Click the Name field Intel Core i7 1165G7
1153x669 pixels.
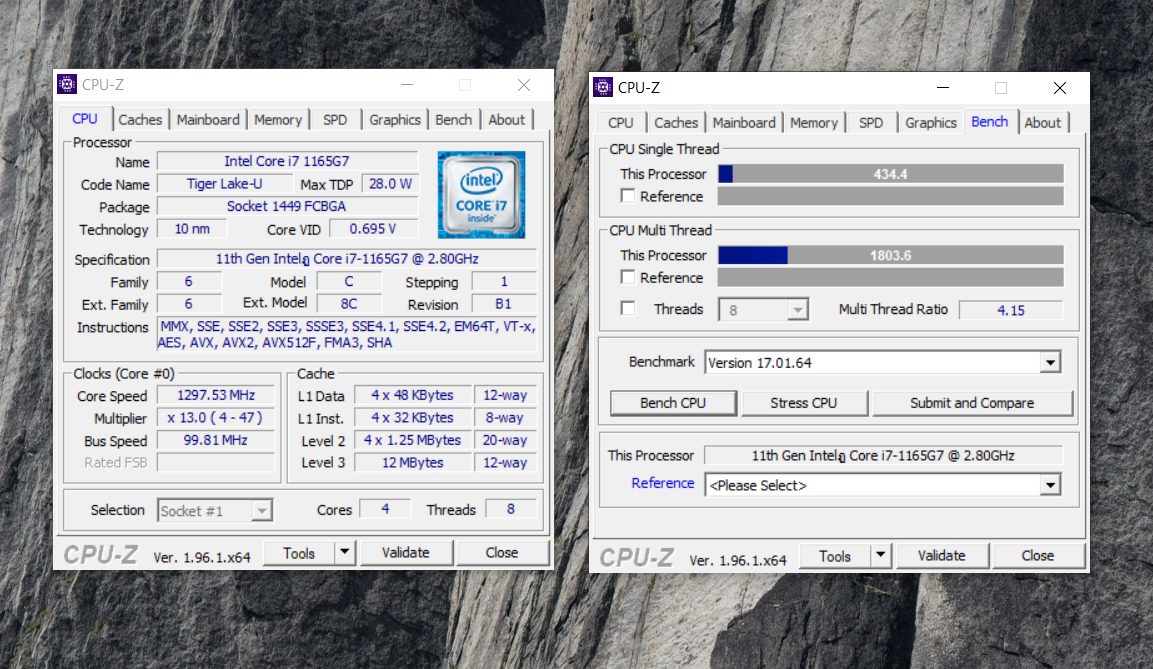click(288, 161)
